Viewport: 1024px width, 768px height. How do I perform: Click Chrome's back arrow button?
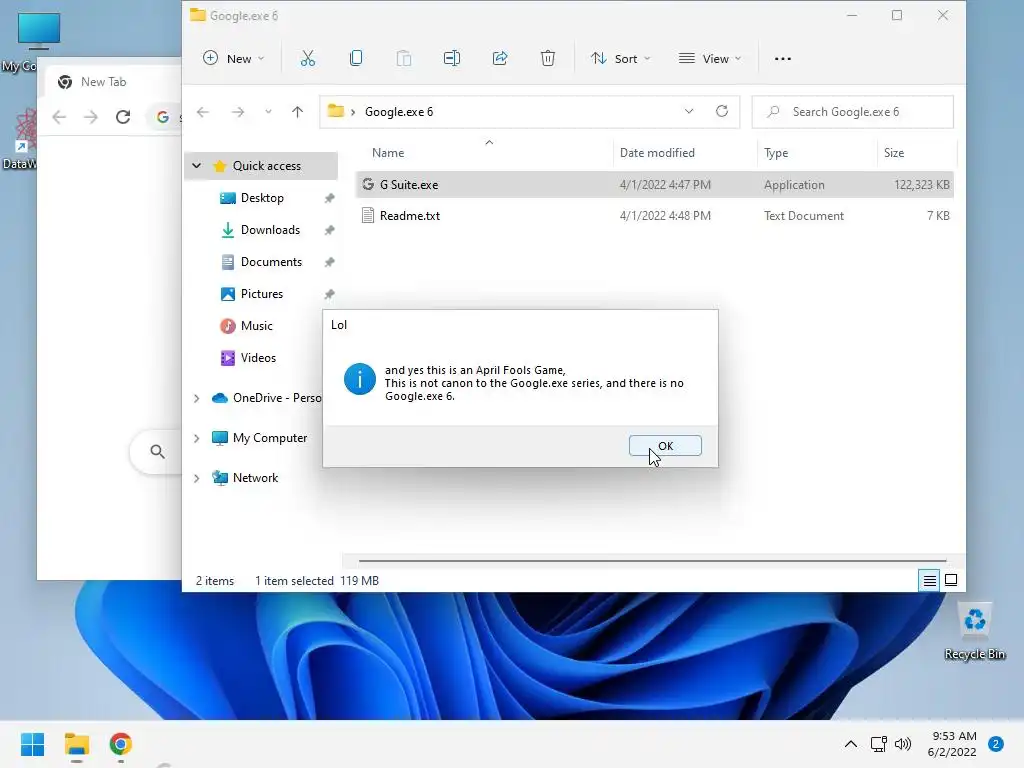pyautogui.click(x=59, y=117)
